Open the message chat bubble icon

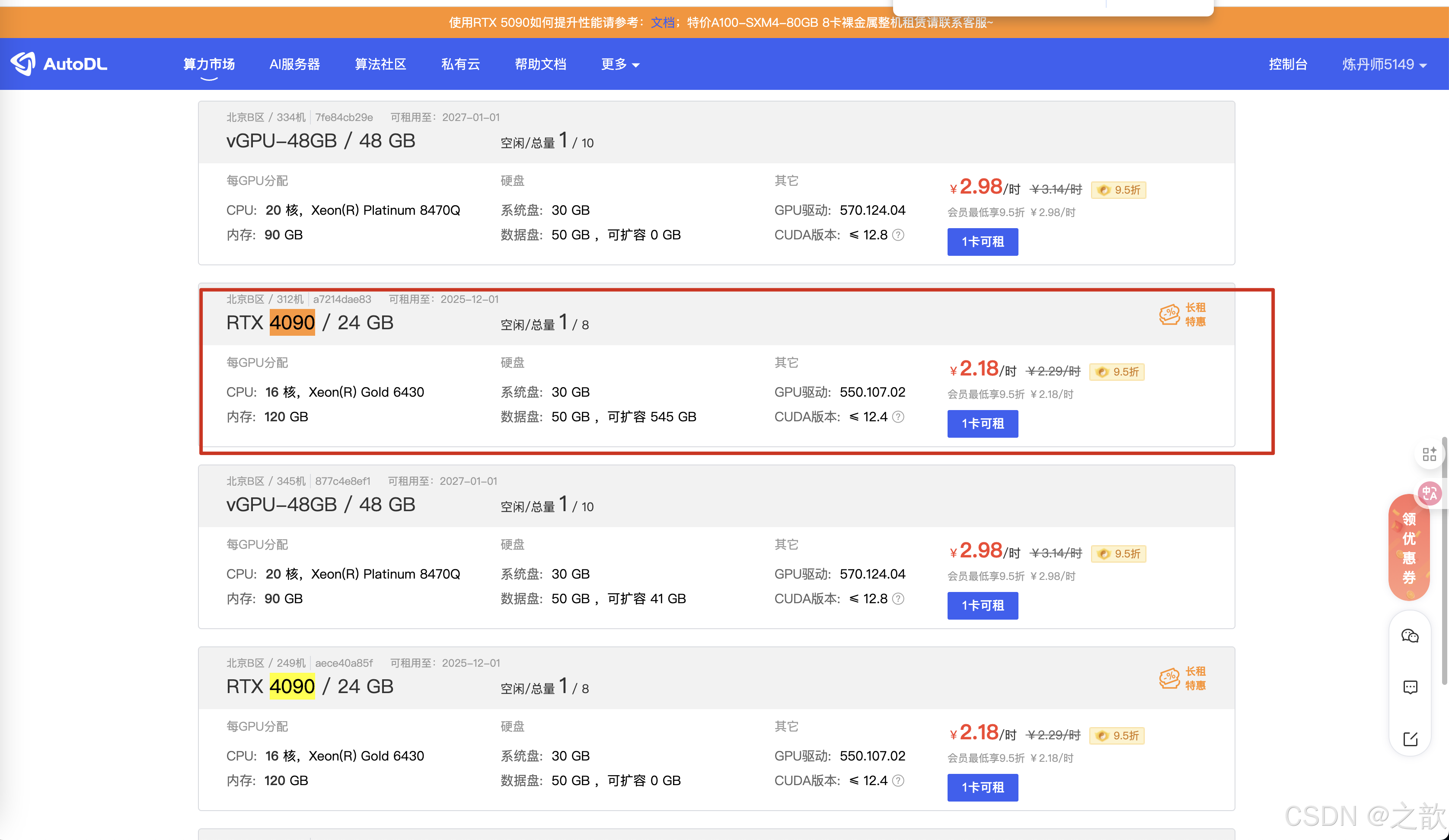pyautogui.click(x=1410, y=687)
